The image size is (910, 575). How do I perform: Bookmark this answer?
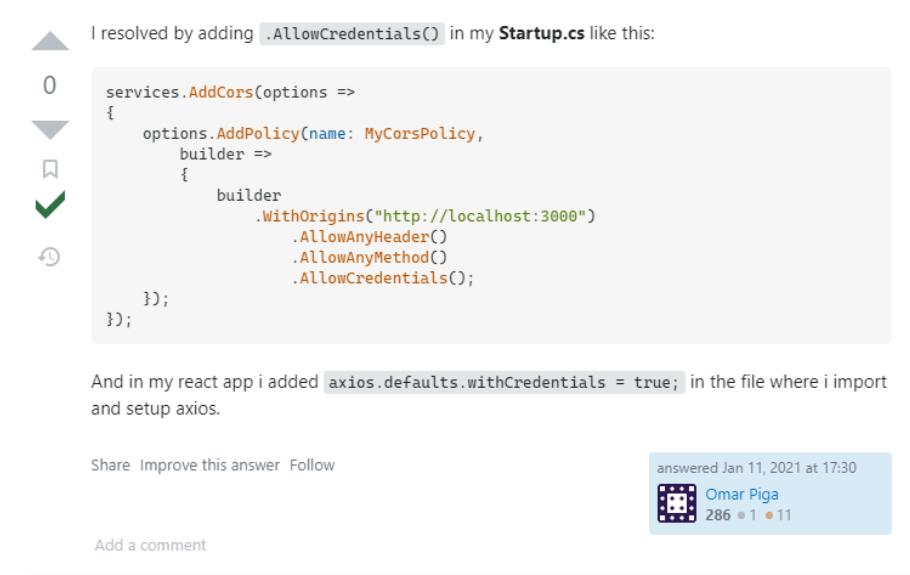coord(50,169)
